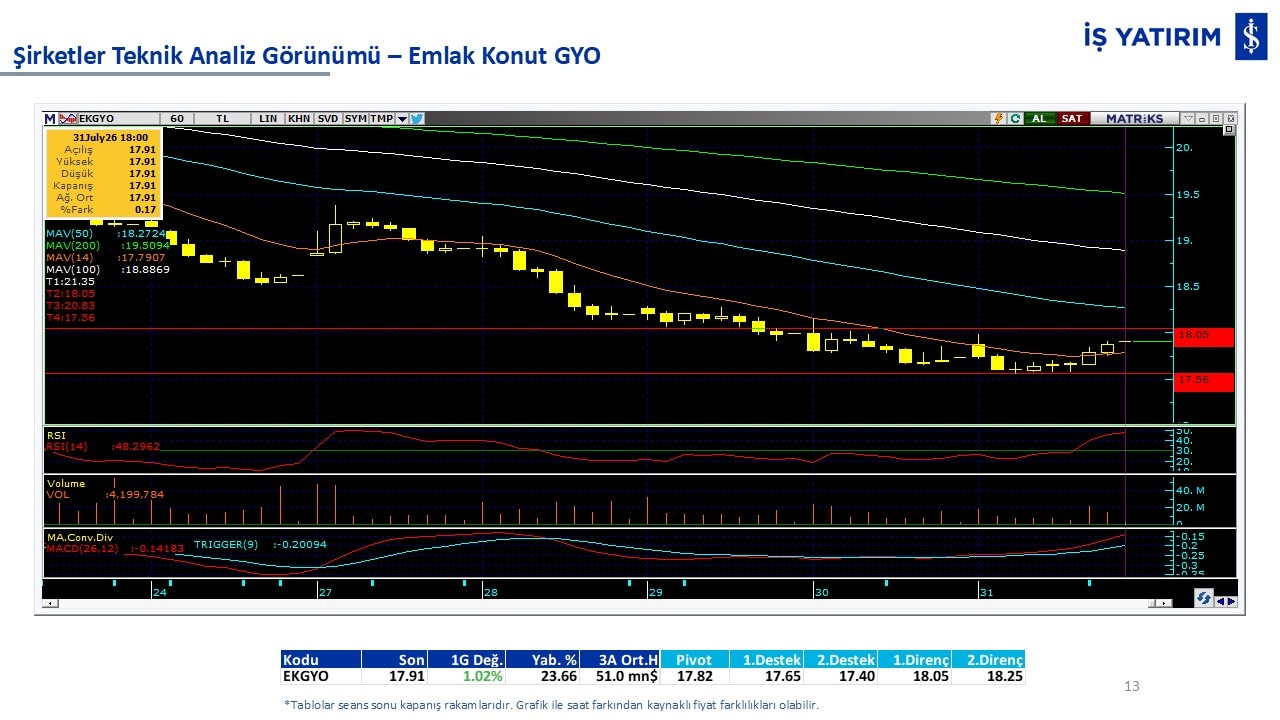Click the MATRIKS brand button
The height and width of the screenshot is (720, 1280).
click(1134, 118)
